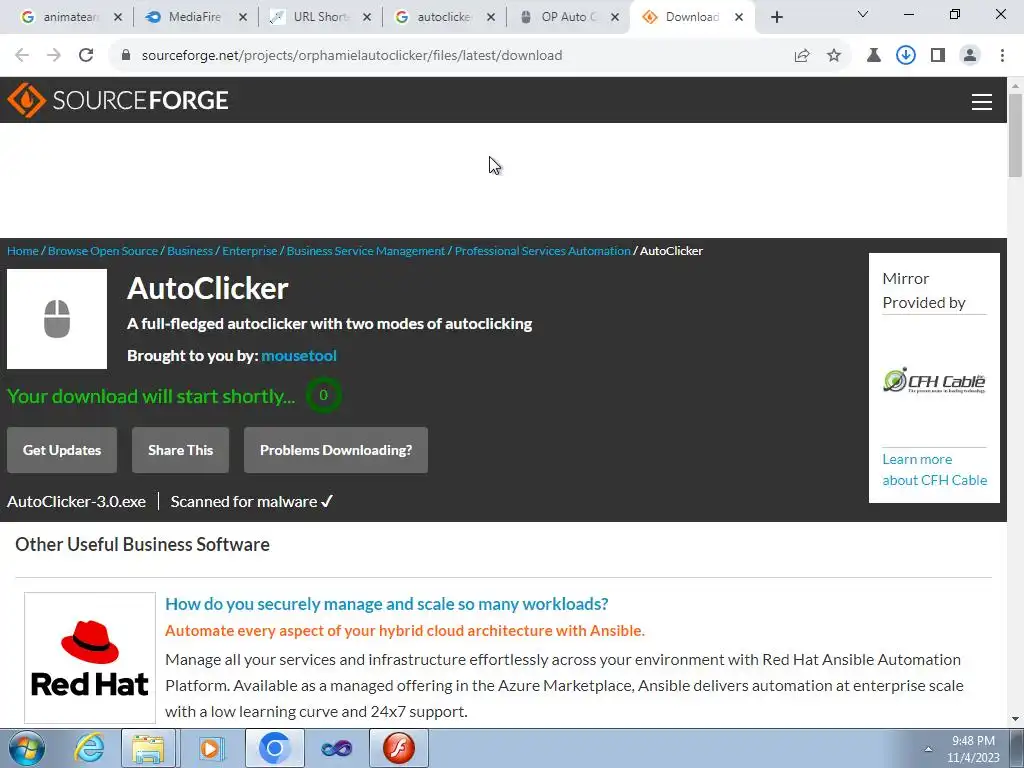Click the Problems Downloading? button
The image size is (1024, 768).
coord(336,450)
